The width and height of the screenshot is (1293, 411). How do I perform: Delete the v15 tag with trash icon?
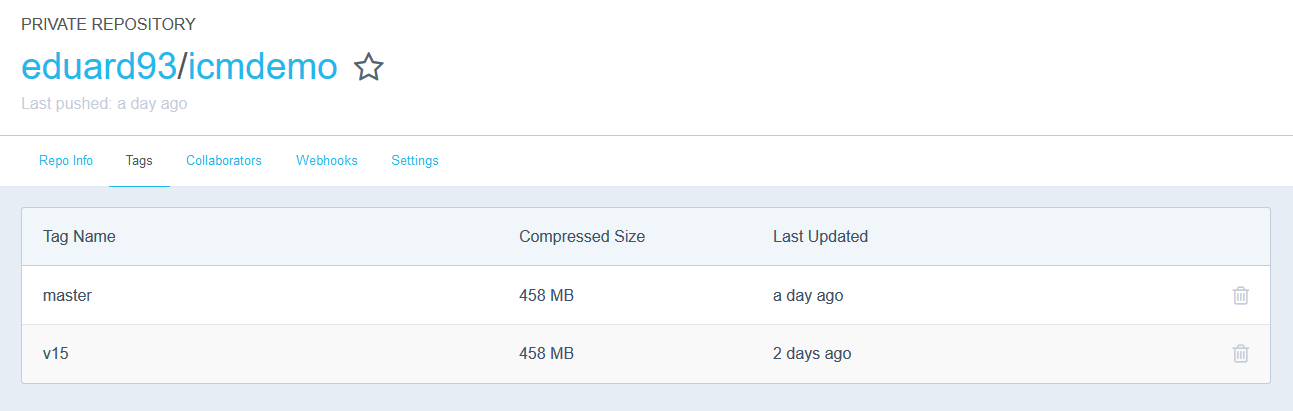click(x=1240, y=353)
